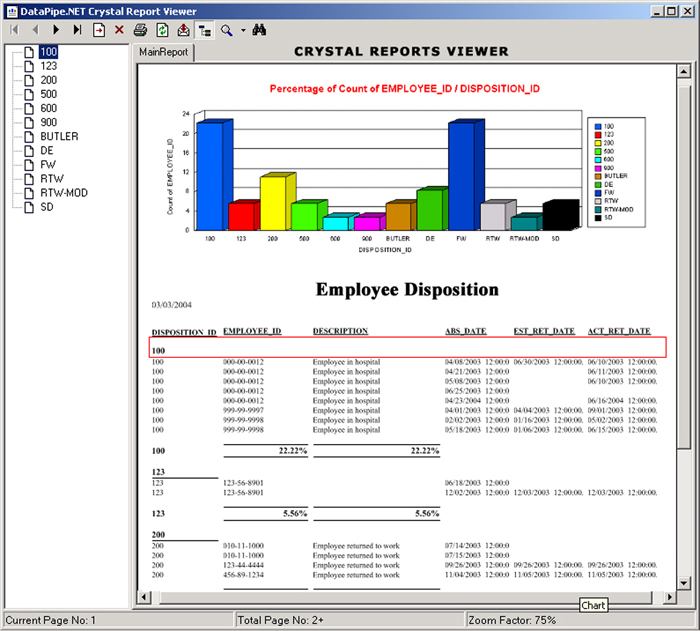This screenshot has width=700, height=631.
Task: Click the scroll down arrow of the report
Action: 684,583
